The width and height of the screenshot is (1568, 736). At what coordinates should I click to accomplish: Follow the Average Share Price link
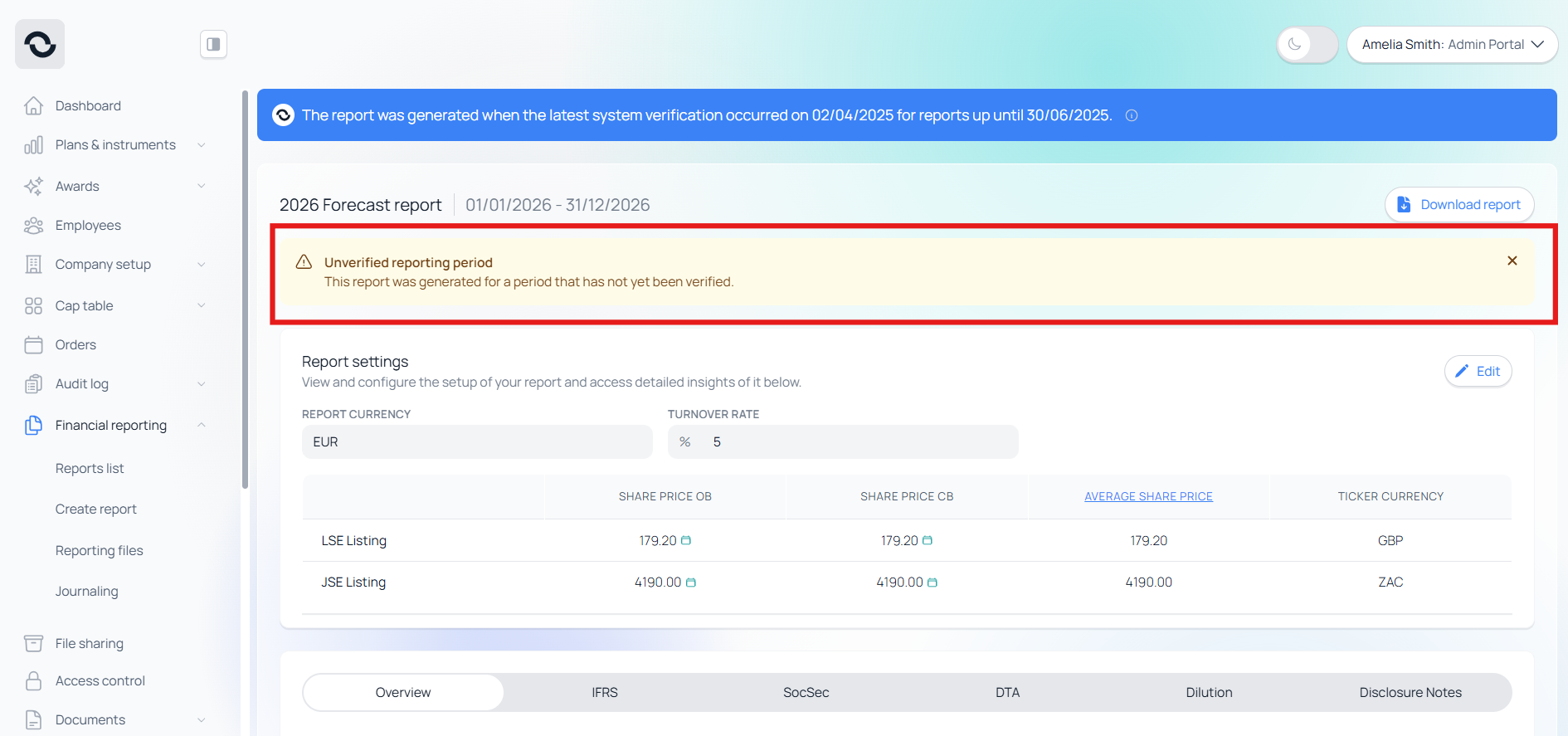(x=1148, y=496)
